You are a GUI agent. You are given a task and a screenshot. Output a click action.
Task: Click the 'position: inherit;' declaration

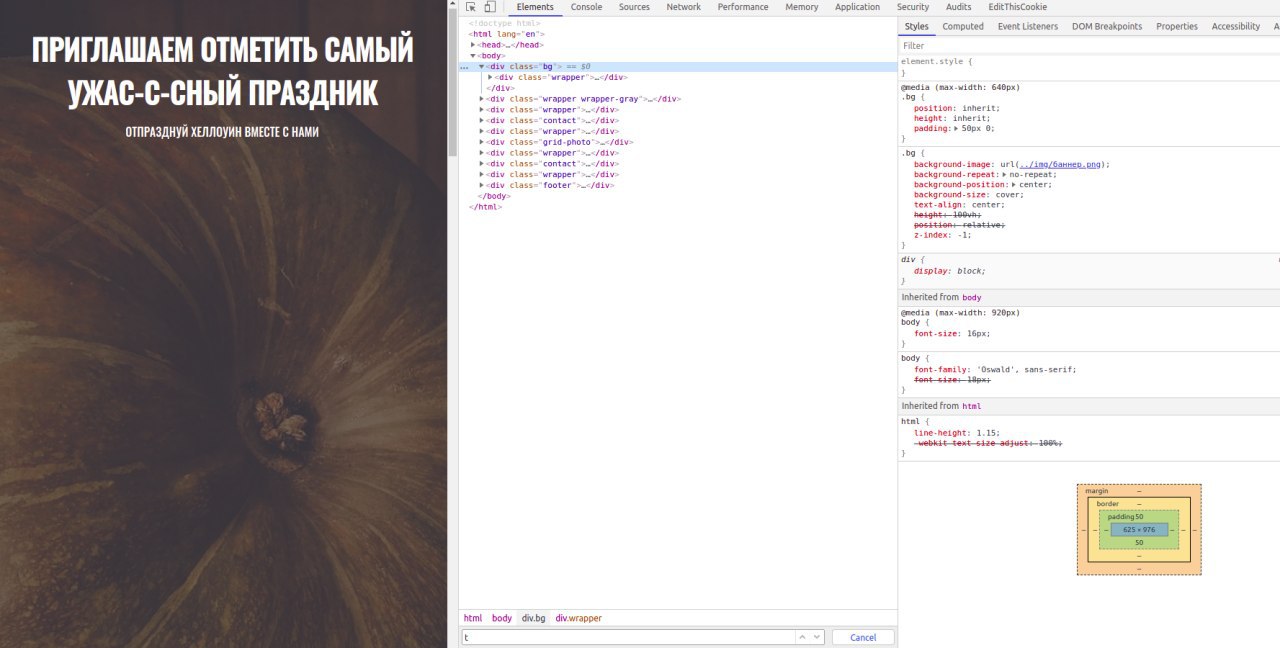coord(957,108)
